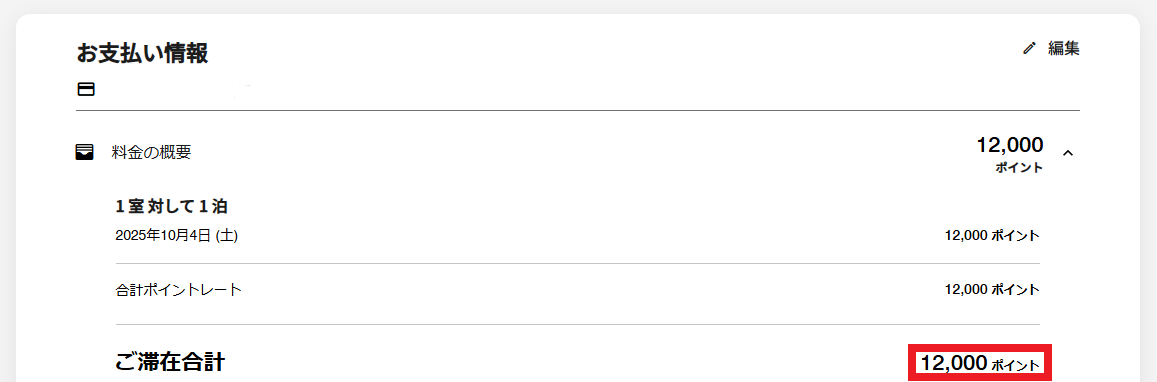This screenshot has width=1157, height=382.
Task: Click the 合計ポイントレート label
Action: point(179,289)
